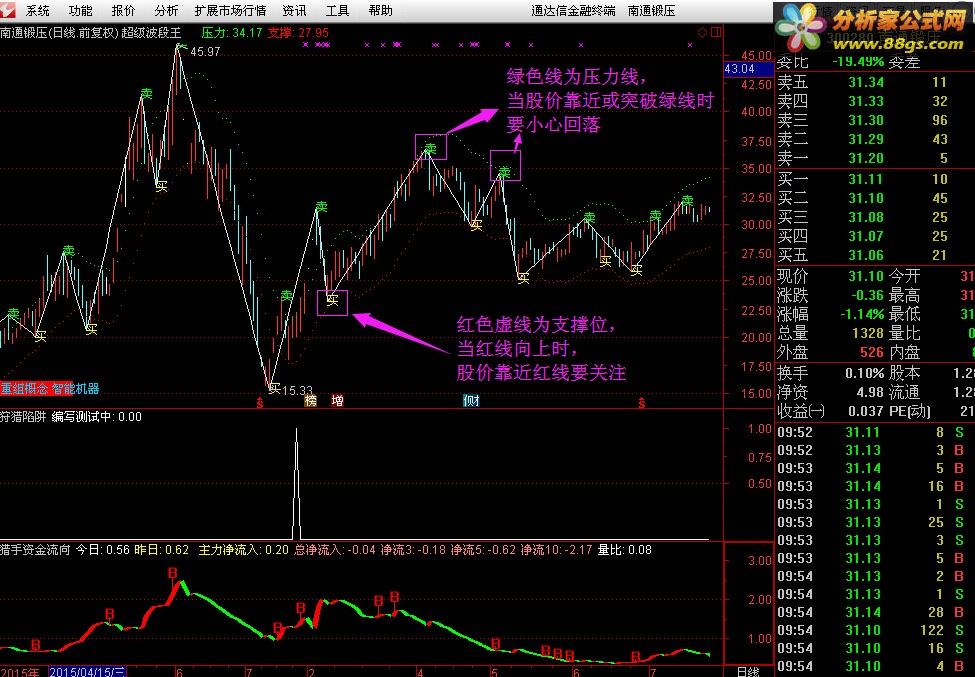Click the 量比: 0.08 reading in indicator

point(625,550)
